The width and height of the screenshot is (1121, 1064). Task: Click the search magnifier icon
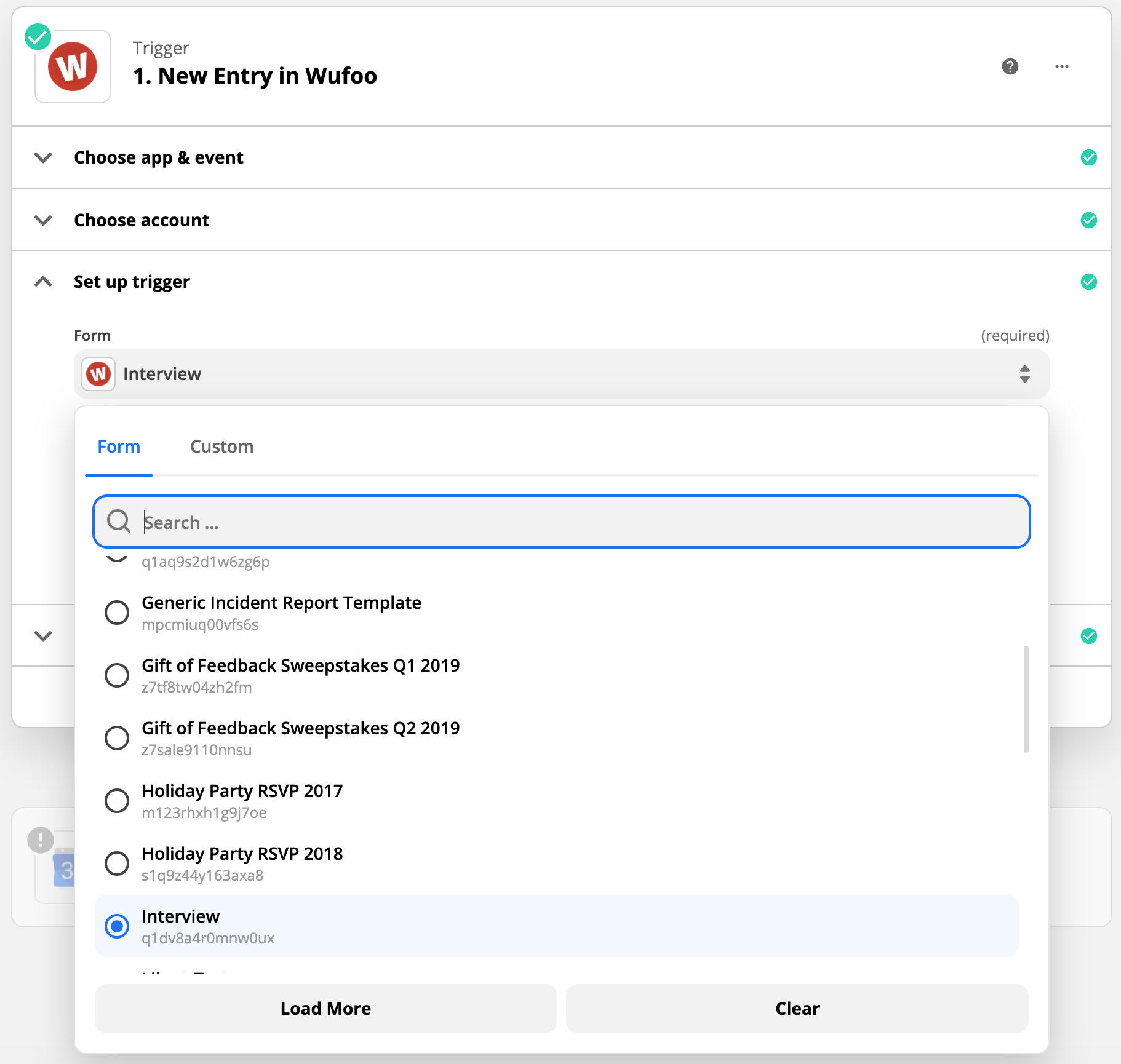coord(119,521)
